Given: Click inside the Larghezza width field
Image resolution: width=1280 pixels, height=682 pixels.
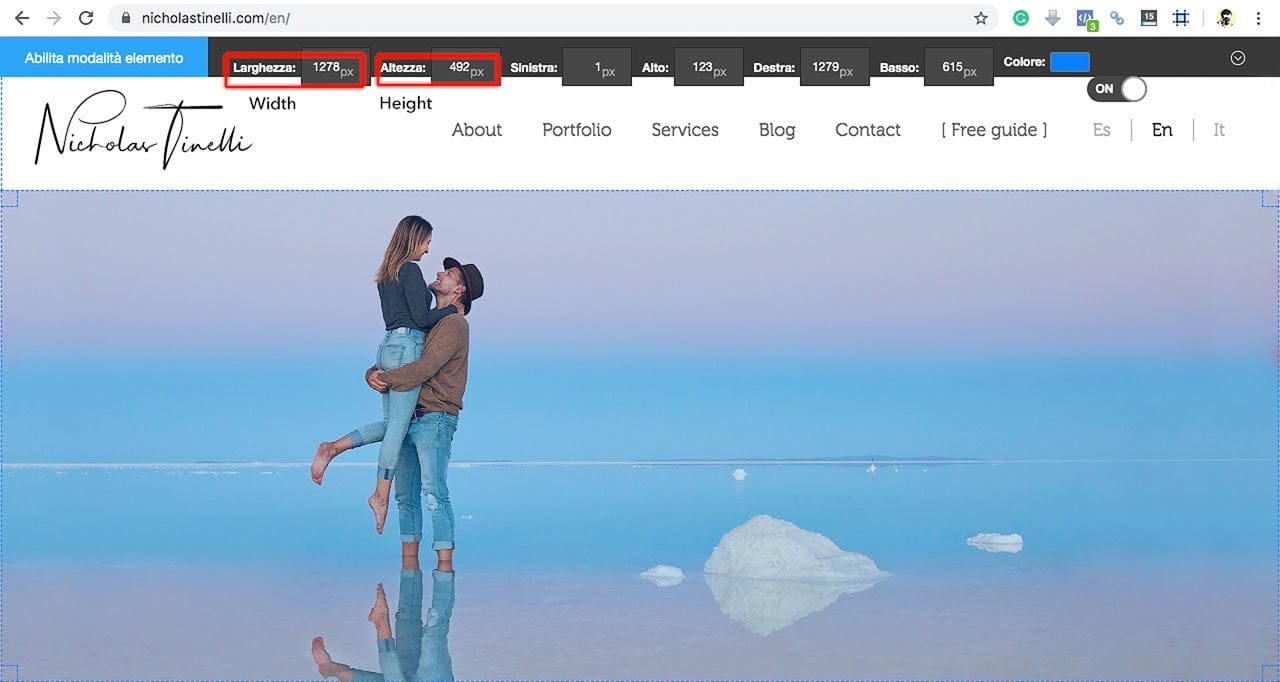Looking at the screenshot, I should click(328, 67).
